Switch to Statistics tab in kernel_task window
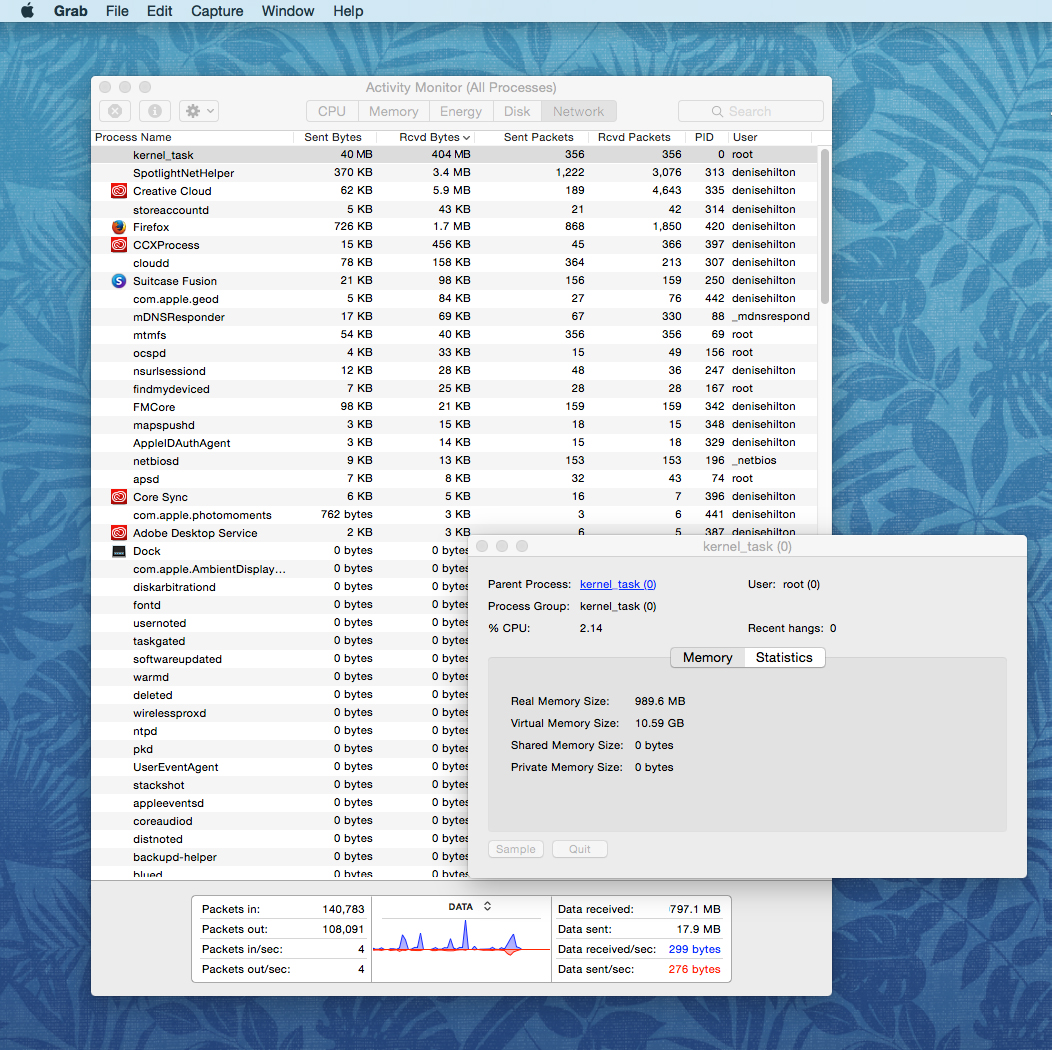Screen dimensions: 1052x1050 (784, 658)
